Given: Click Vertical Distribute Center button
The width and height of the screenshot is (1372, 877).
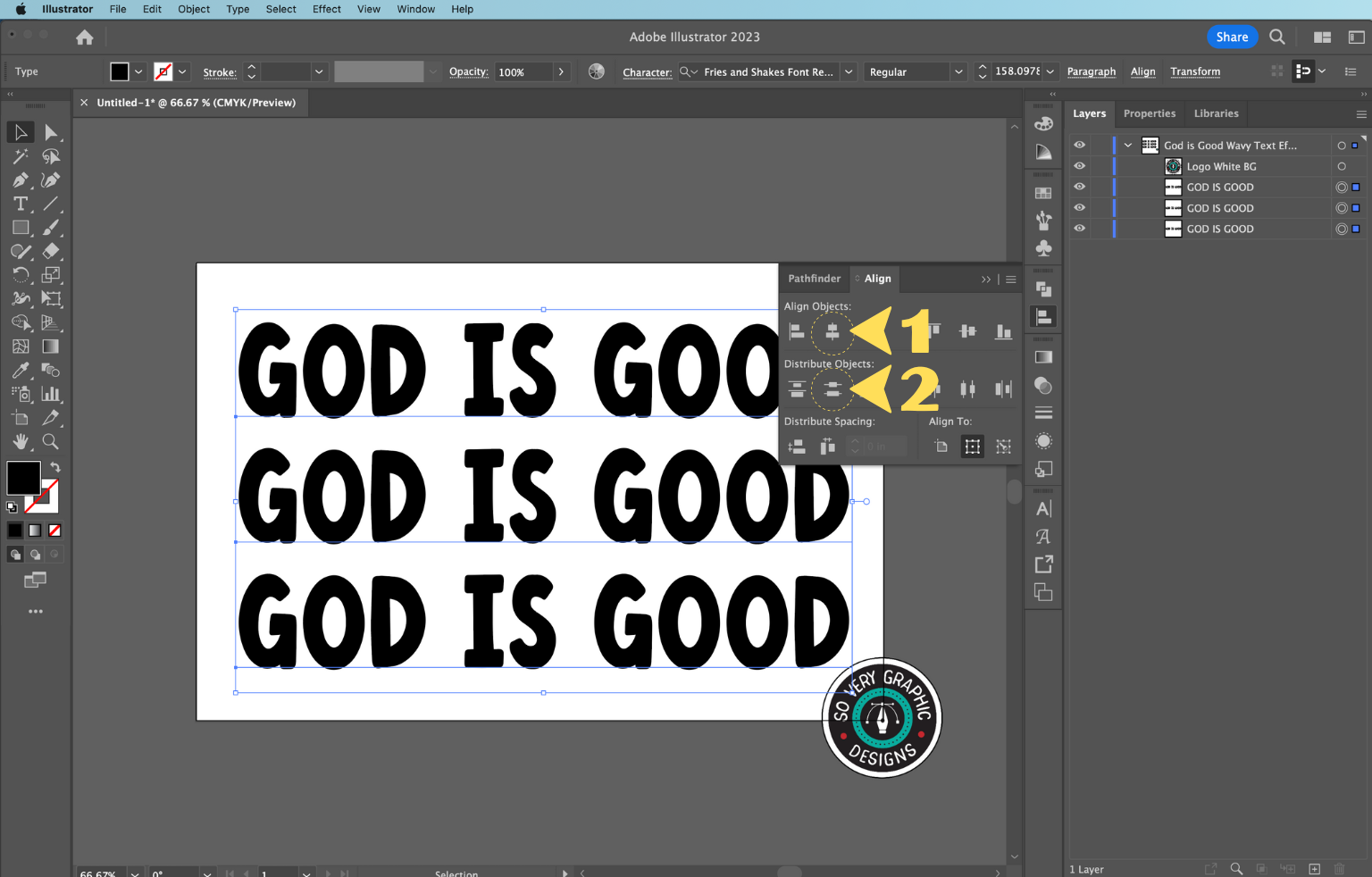Looking at the screenshot, I should [832, 389].
